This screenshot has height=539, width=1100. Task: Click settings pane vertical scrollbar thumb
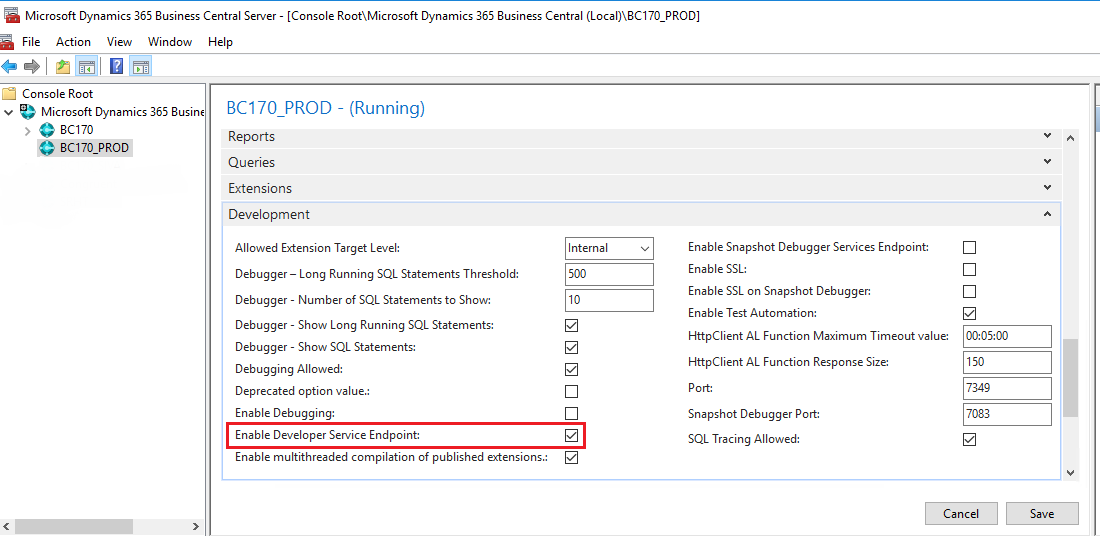click(x=1070, y=378)
